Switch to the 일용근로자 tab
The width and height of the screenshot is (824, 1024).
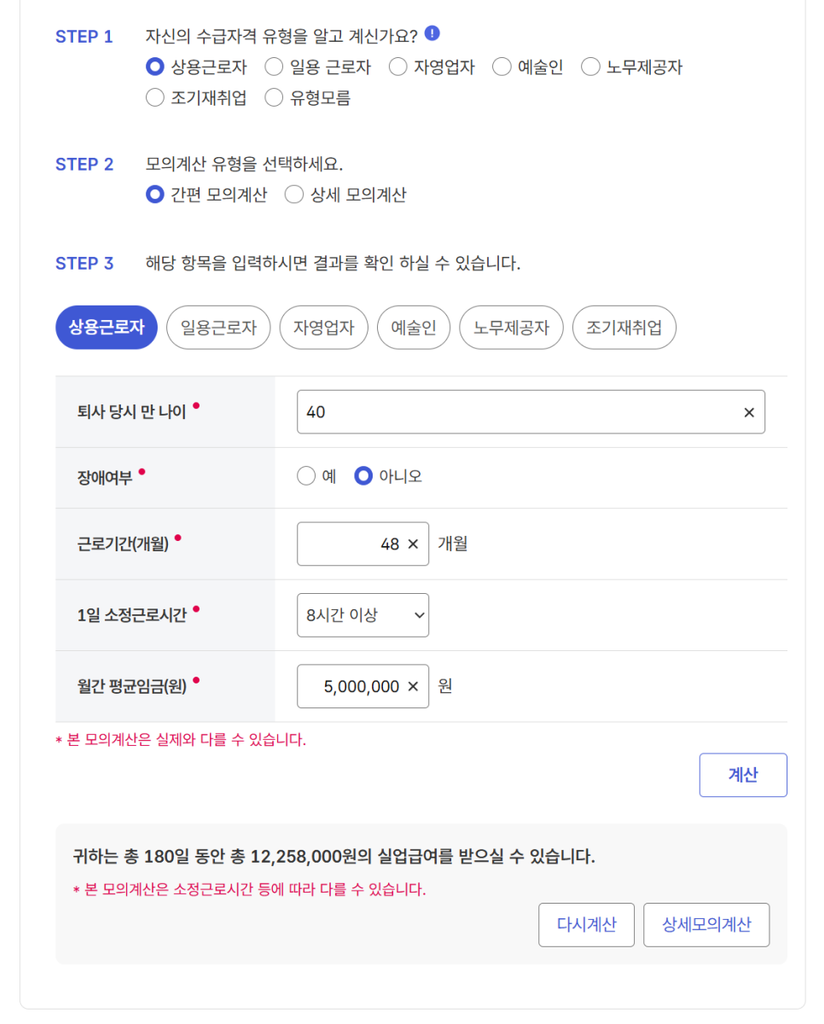[x=218, y=327]
